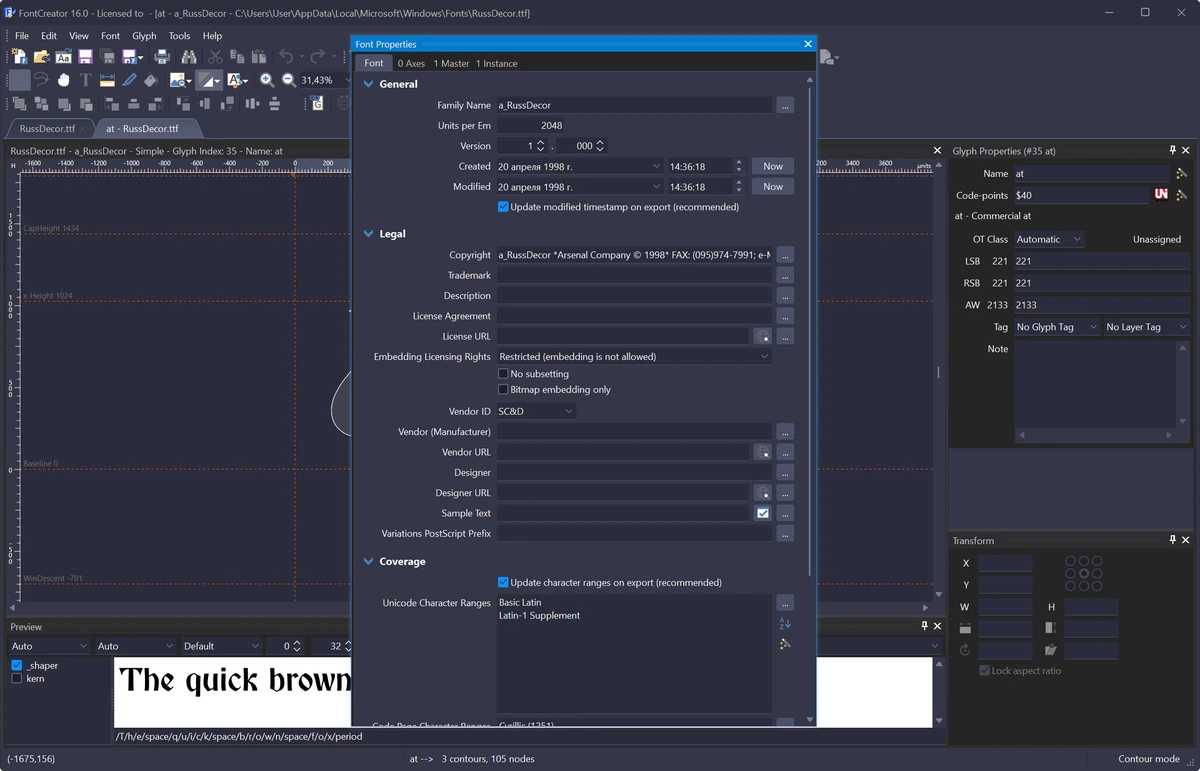Open the Tools menu
This screenshot has width=1200, height=771.
click(179, 36)
